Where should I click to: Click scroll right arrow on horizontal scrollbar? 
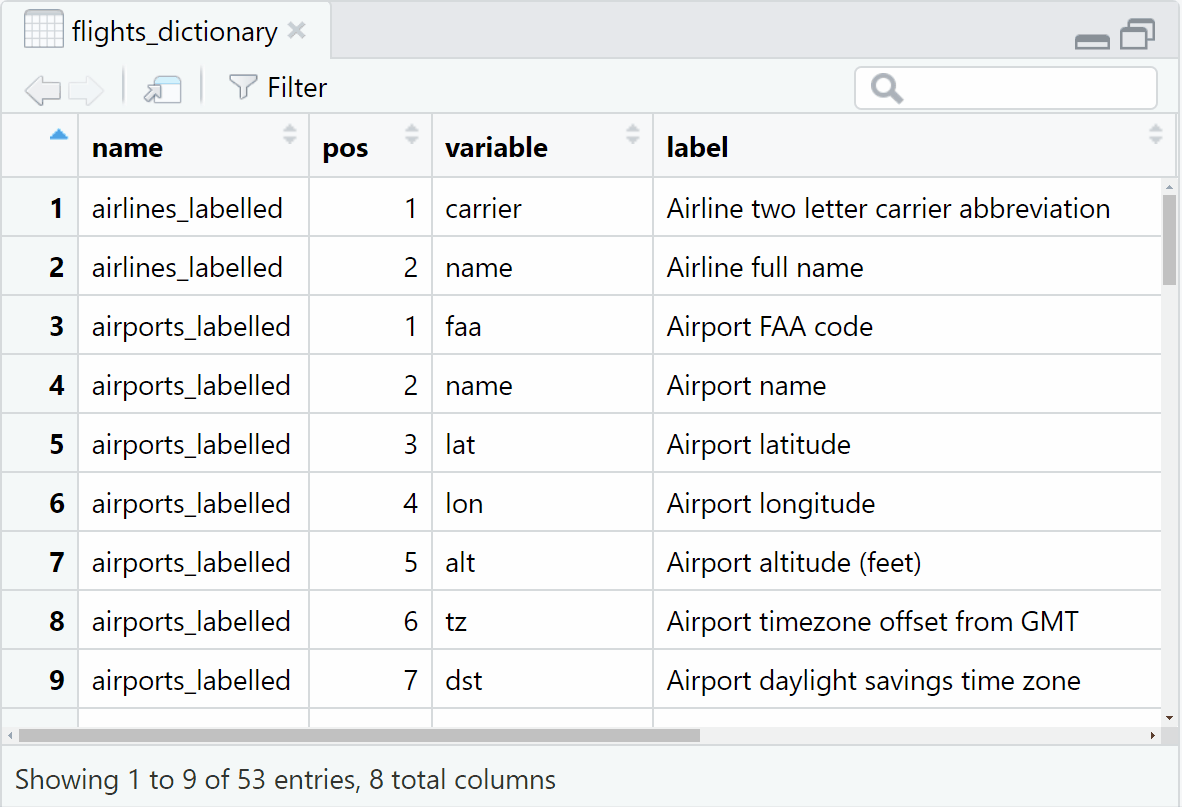[x=1152, y=736]
